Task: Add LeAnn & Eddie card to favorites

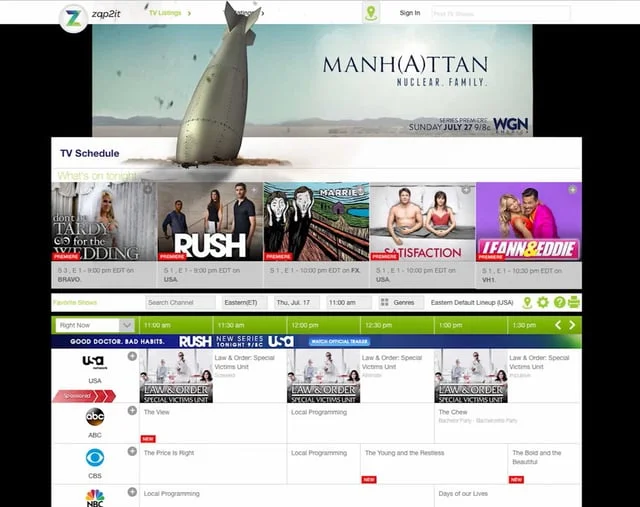Action: click(572, 189)
